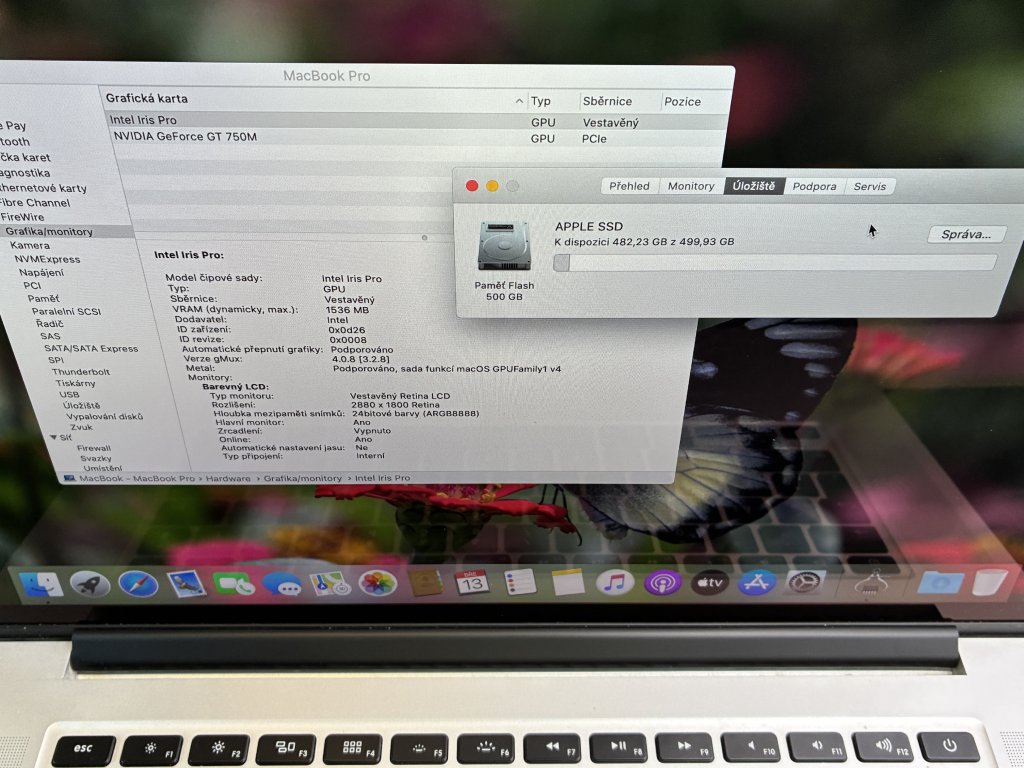Open Calendar icon showing 13
This screenshot has width=1024, height=768.
[x=472, y=582]
